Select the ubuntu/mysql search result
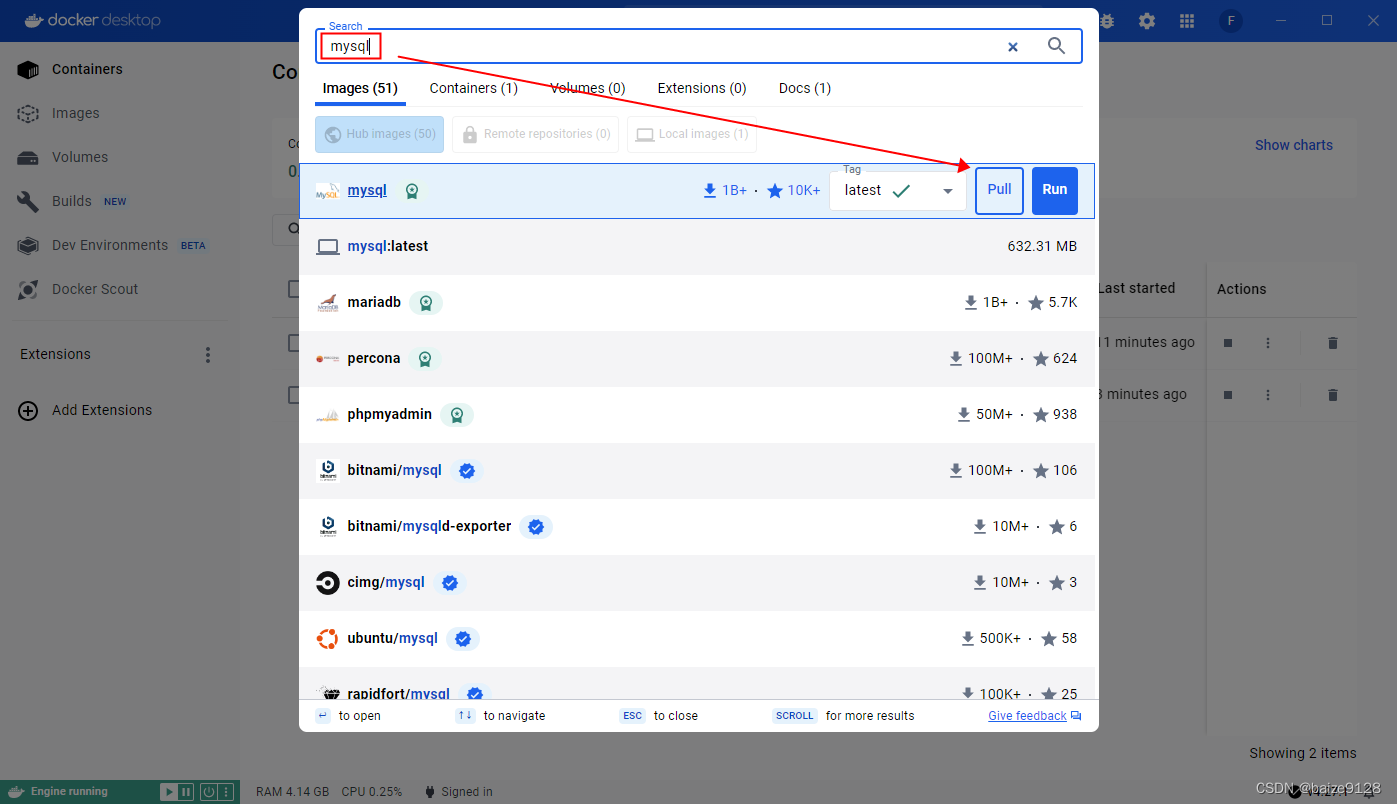 coord(697,638)
